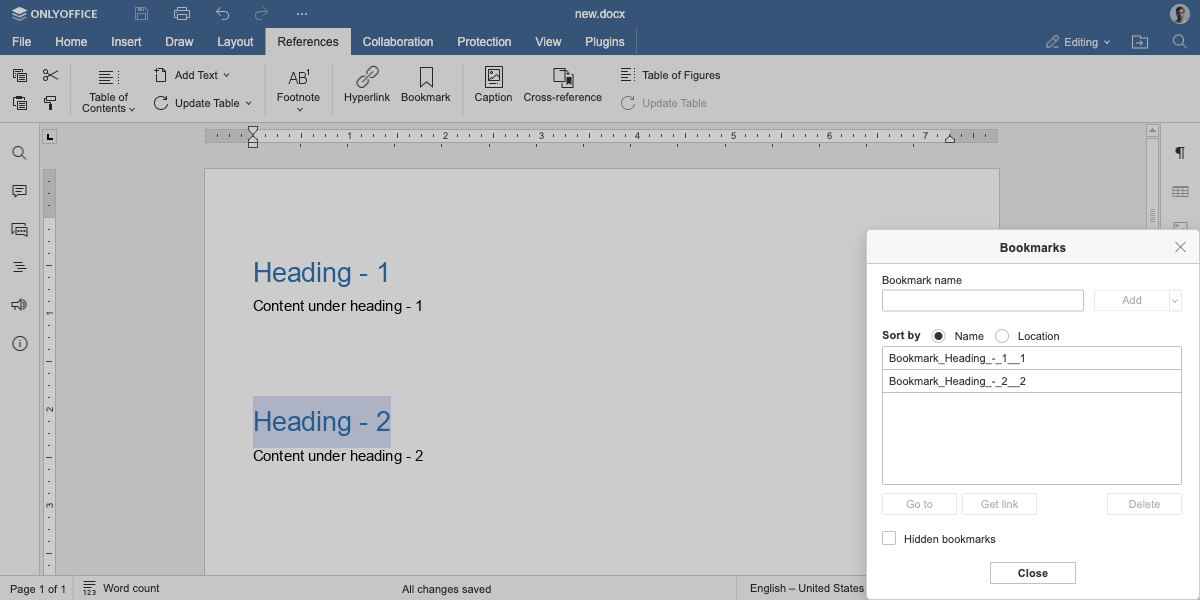Image resolution: width=1200 pixels, height=600 pixels.
Task: Click the search icon in top right
Action: [x=1179, y=42]
